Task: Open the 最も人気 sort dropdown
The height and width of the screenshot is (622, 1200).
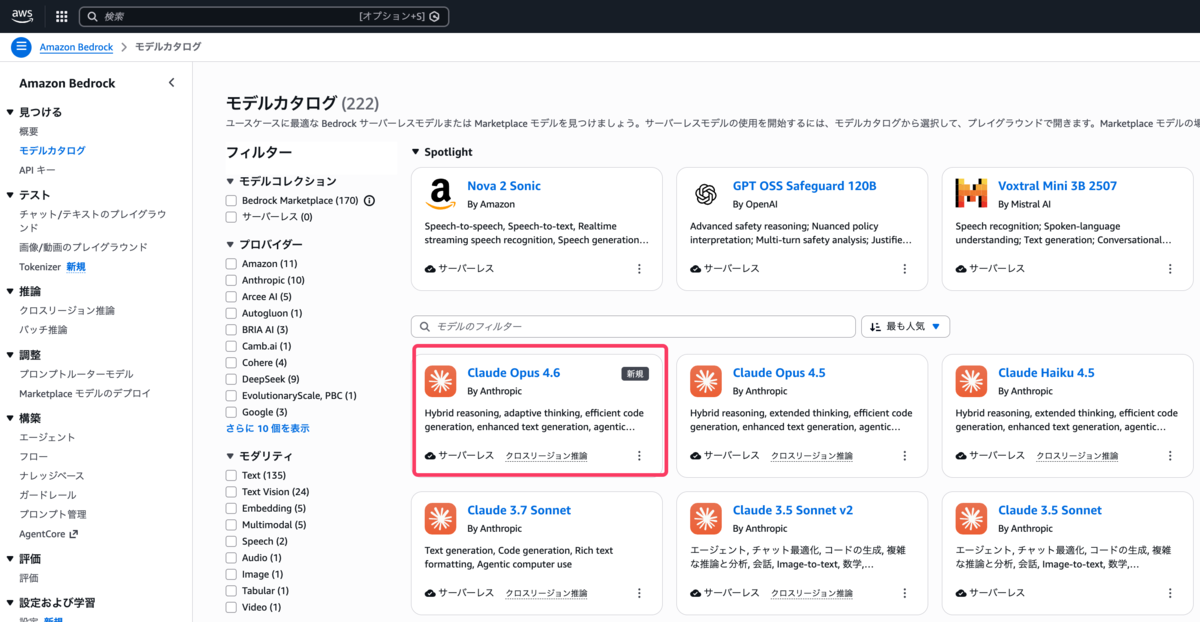Action: (x=905, y=327)
